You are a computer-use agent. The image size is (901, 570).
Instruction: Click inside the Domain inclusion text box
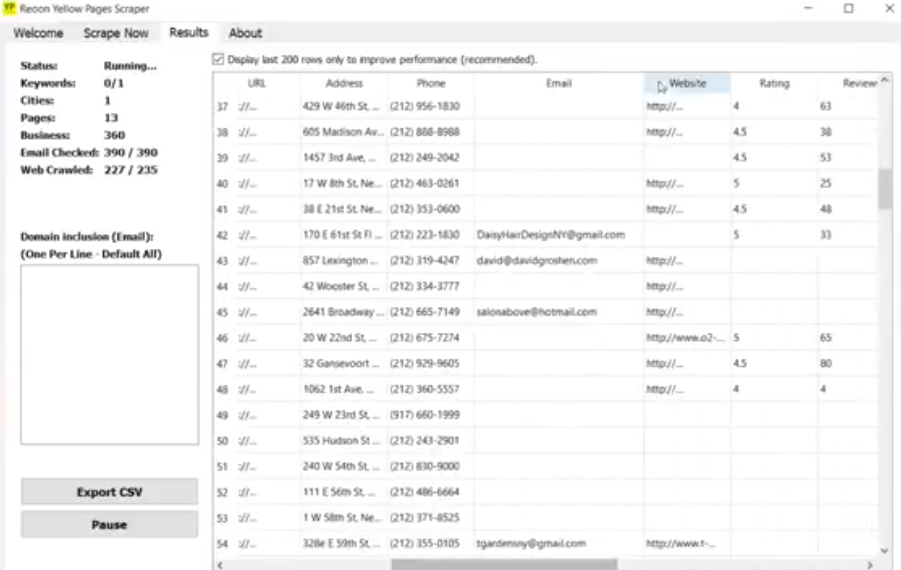[x=109, y=353]
